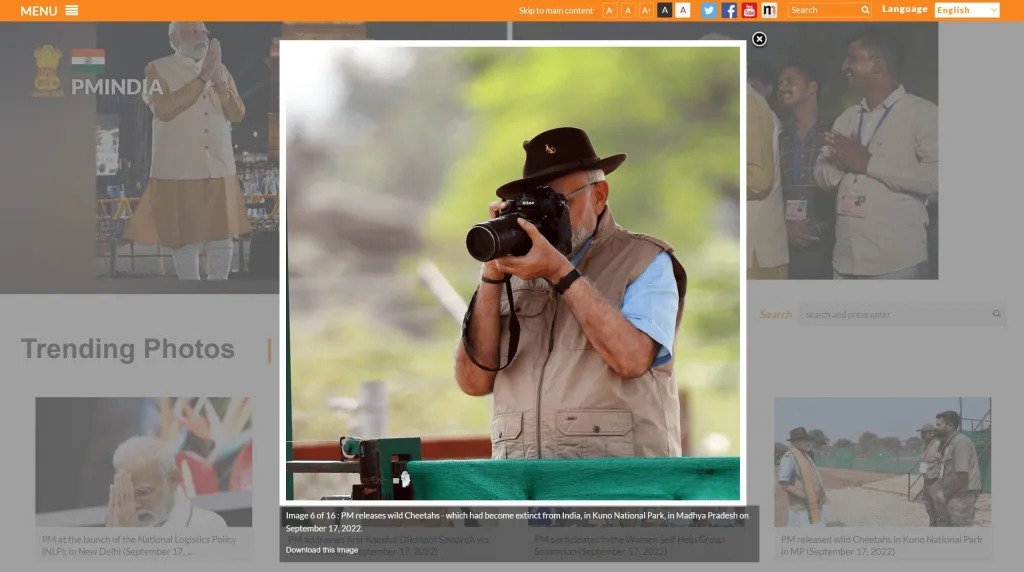Click the Trending Photos heading
This screenshot has width=1024, height=572.
127,349
